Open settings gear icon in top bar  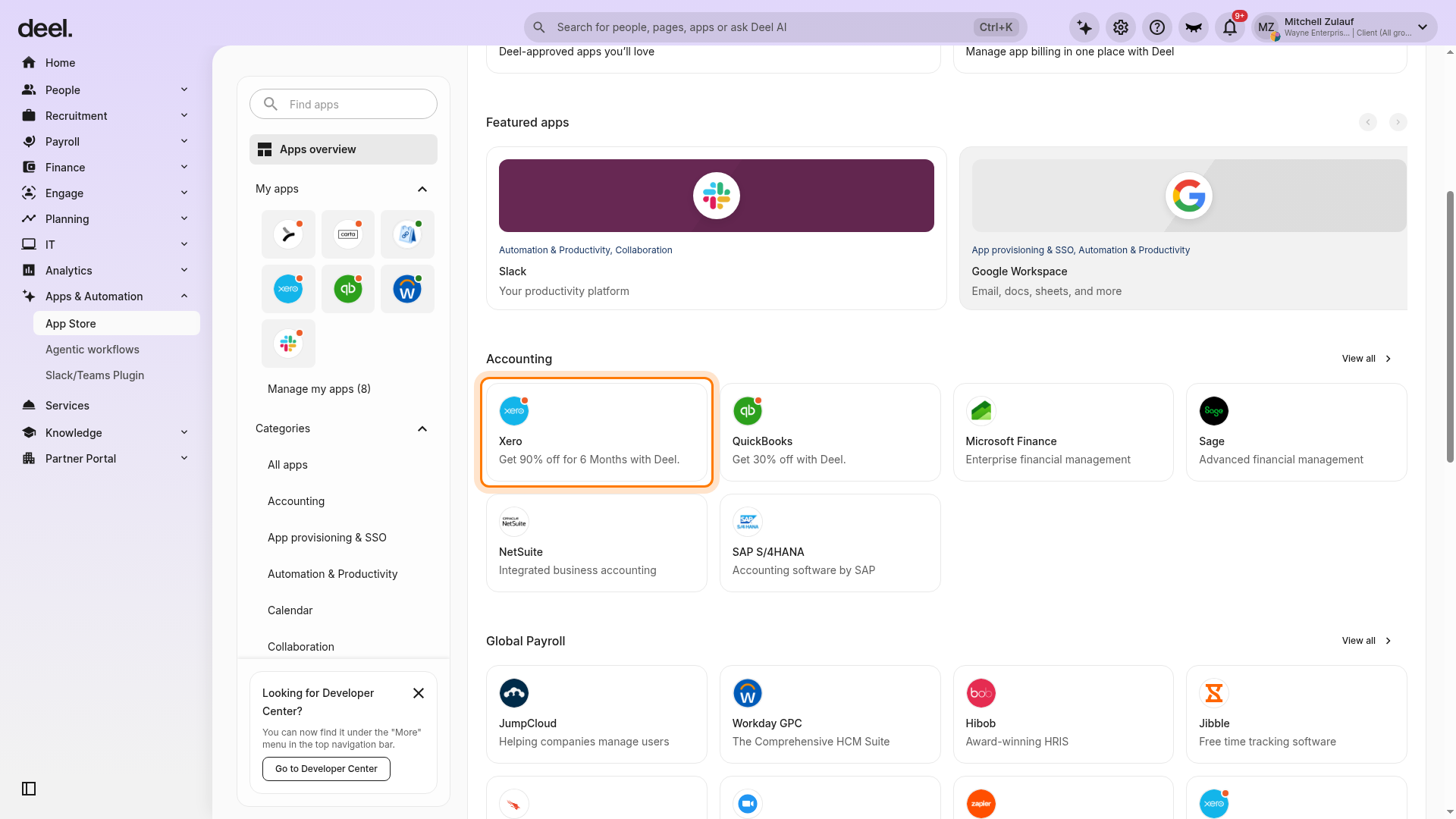click(x=1121, y=27)
